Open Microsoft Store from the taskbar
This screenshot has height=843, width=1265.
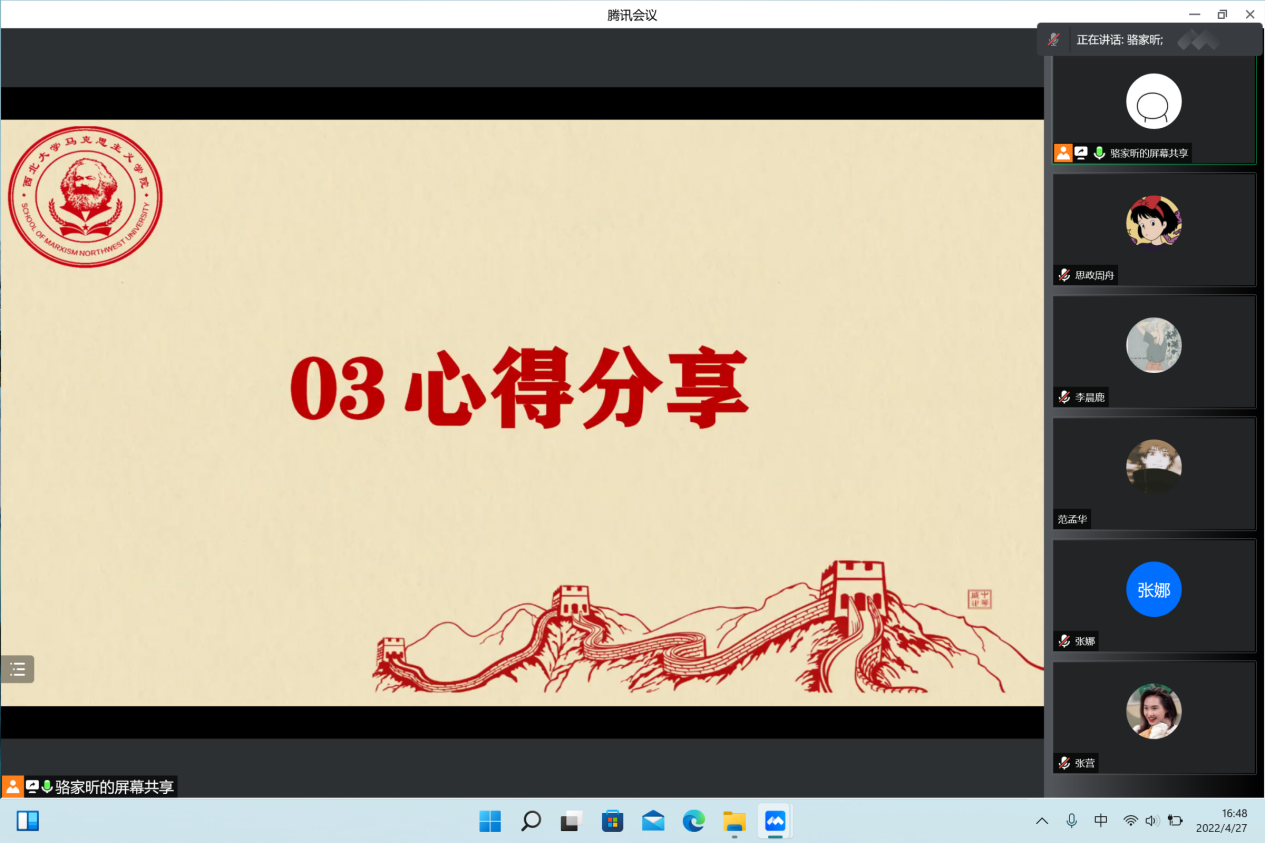[613, 821]
